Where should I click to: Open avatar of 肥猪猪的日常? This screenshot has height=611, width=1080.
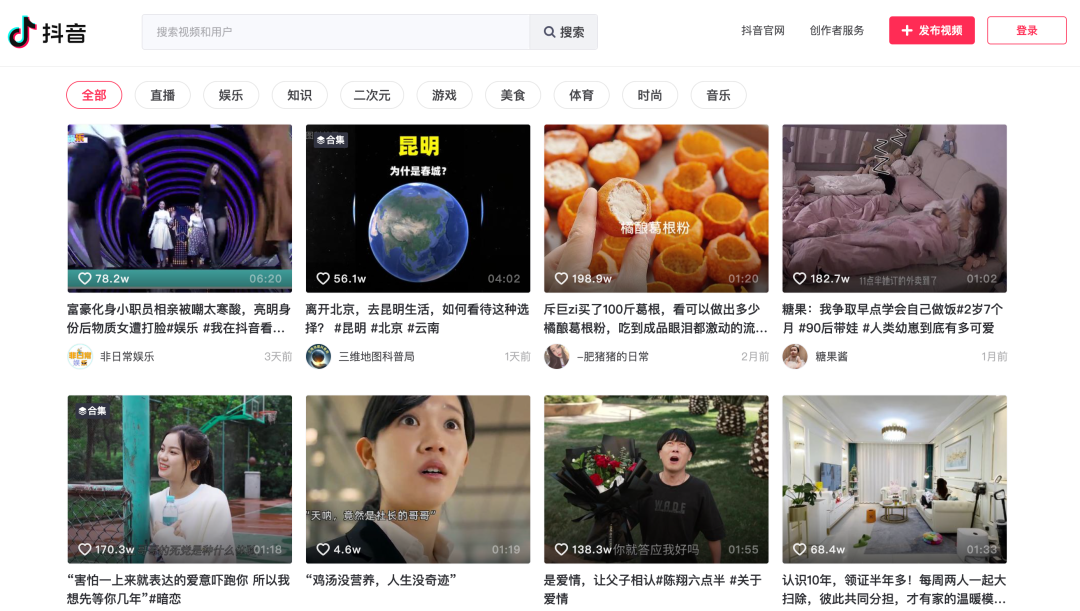(557, 356)
